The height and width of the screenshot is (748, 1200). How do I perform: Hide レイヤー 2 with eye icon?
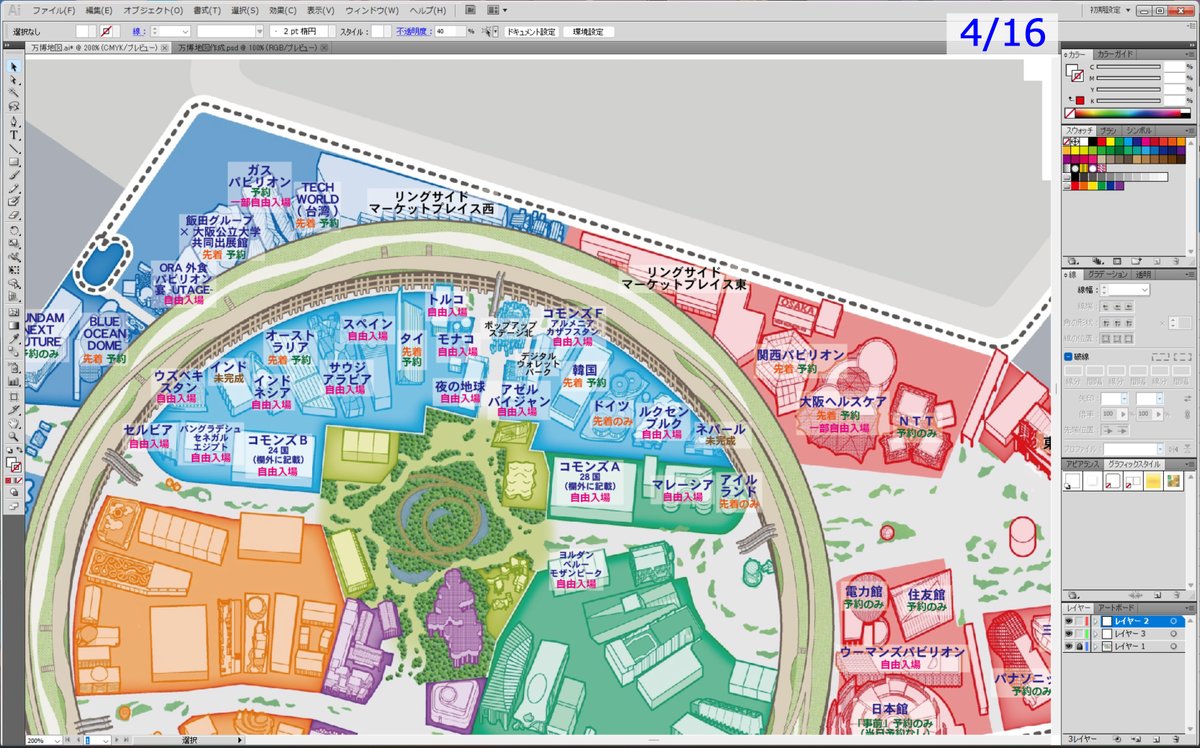[1068, 621]
